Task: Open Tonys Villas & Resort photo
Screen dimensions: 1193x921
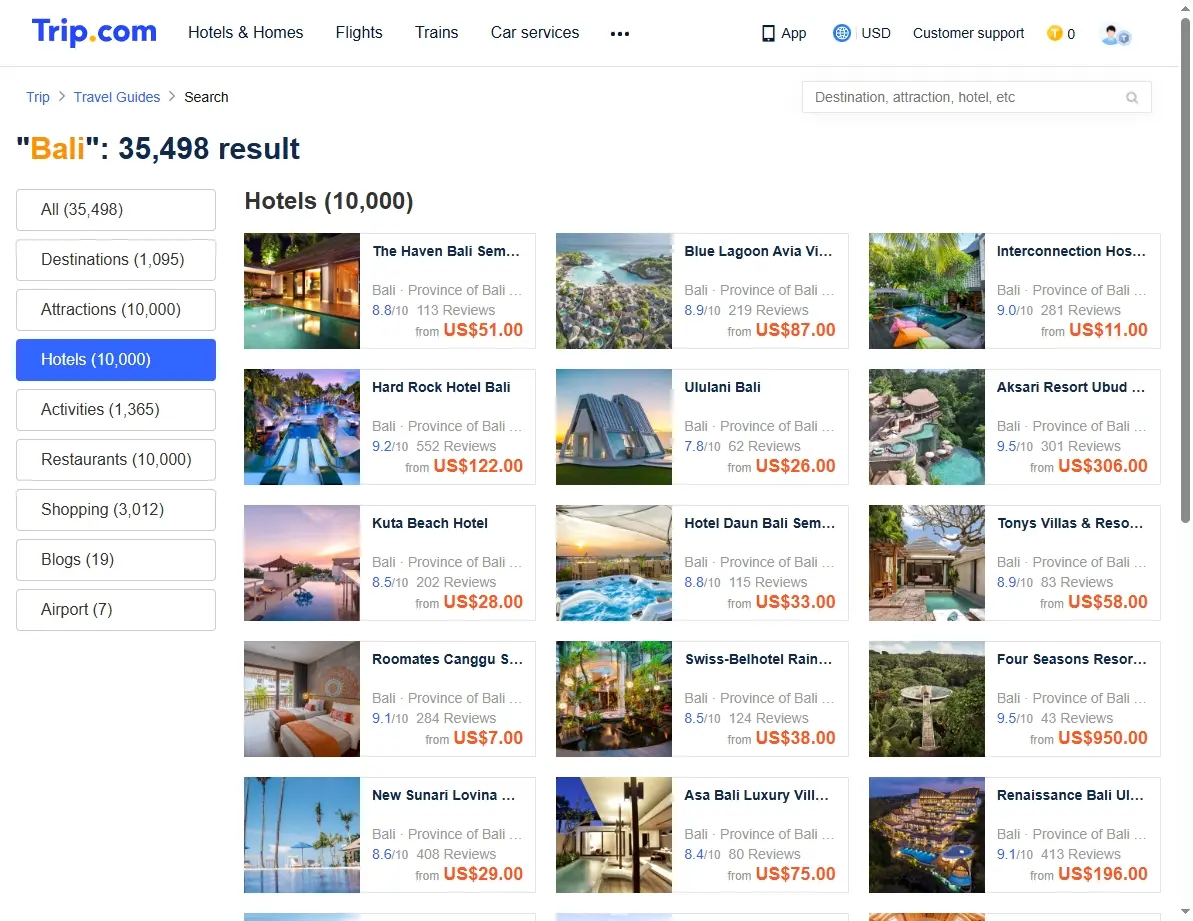Action: pos(927,563)
